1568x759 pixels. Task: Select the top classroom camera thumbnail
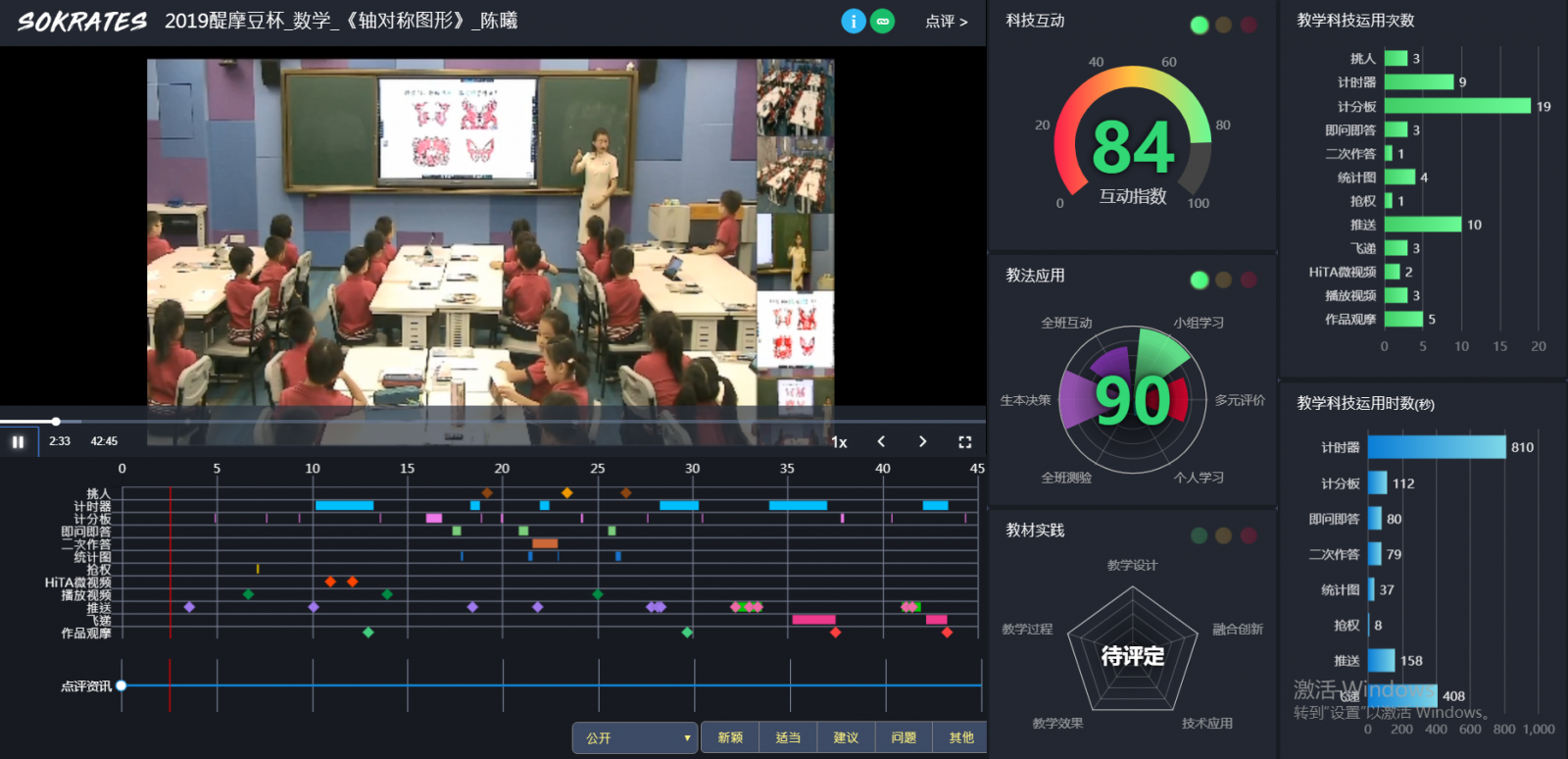(795, 97)
